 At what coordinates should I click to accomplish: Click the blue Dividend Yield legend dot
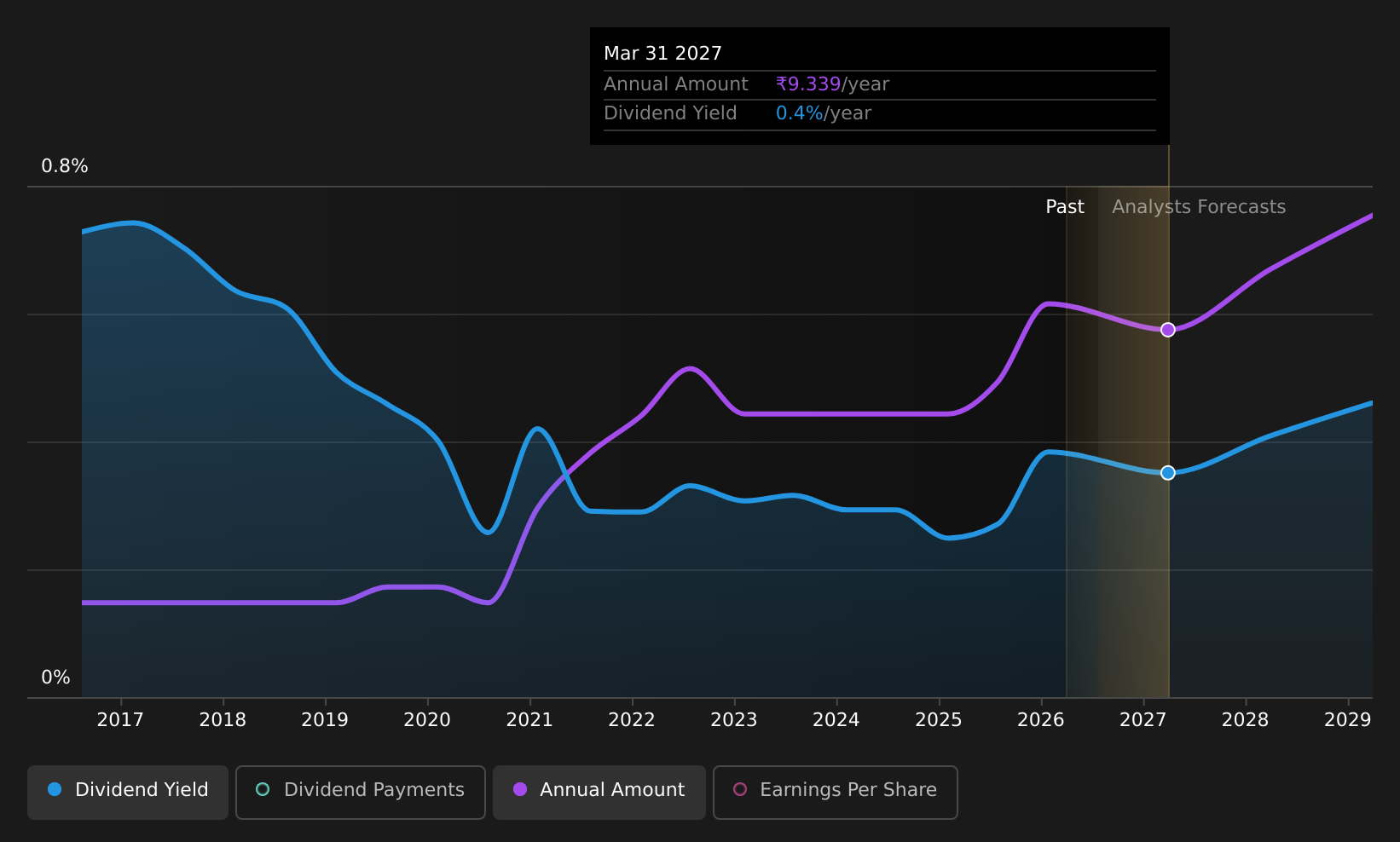55,789
